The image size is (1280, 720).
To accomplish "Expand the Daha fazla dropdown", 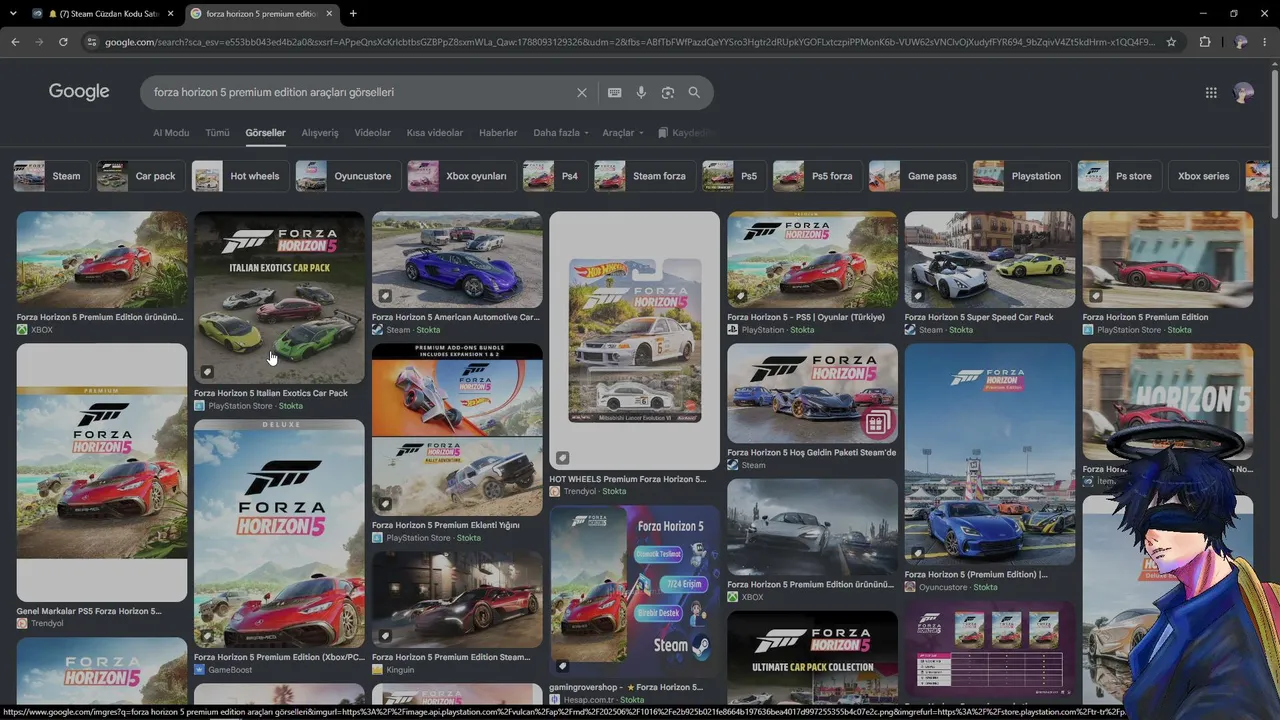I will click(561, 132).
